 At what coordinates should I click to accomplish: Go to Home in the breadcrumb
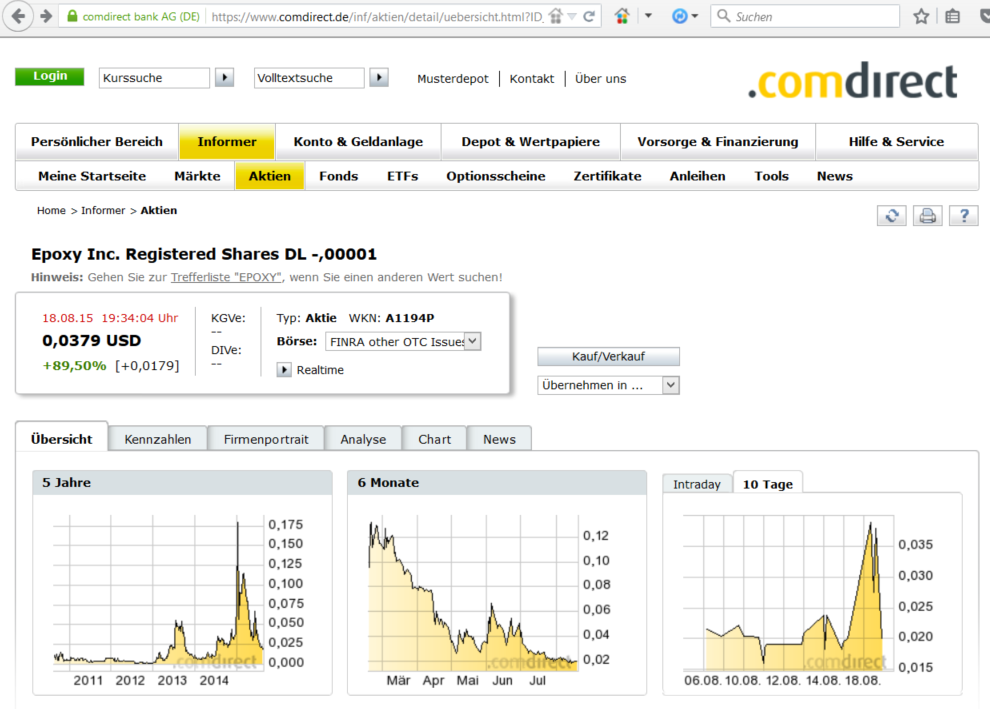coord(51,210)
